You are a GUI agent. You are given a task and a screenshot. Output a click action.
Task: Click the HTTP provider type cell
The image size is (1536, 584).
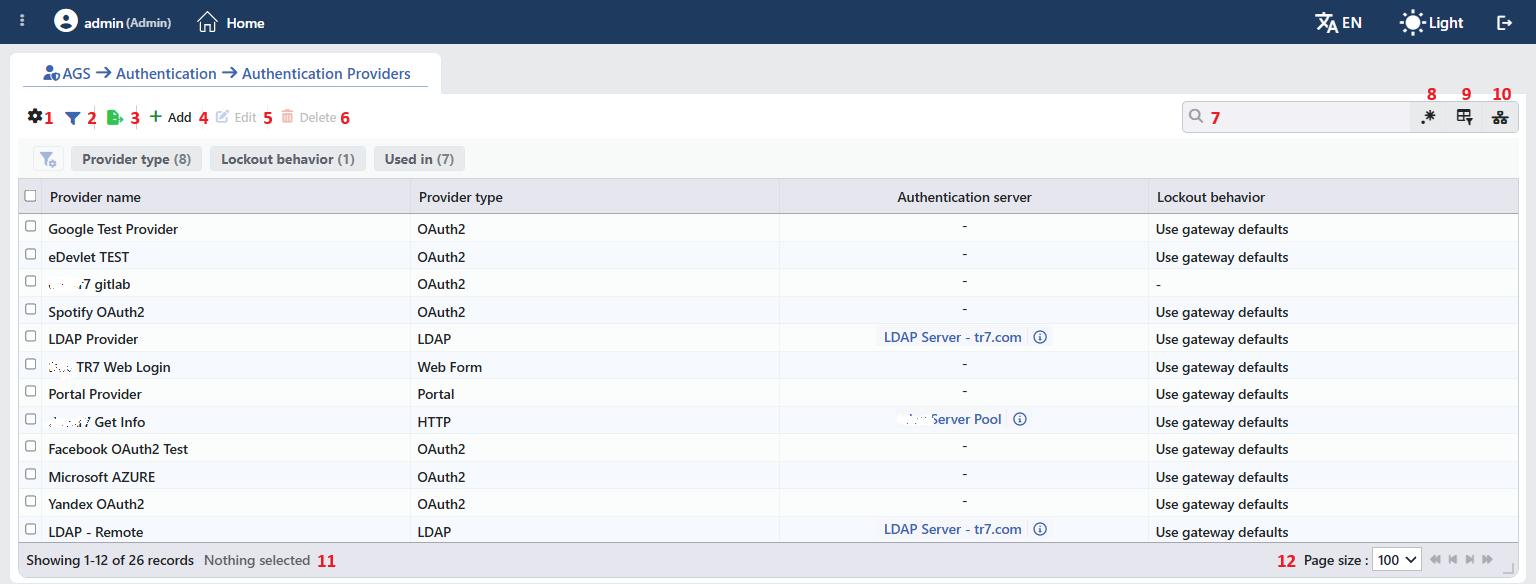point(434,422)
